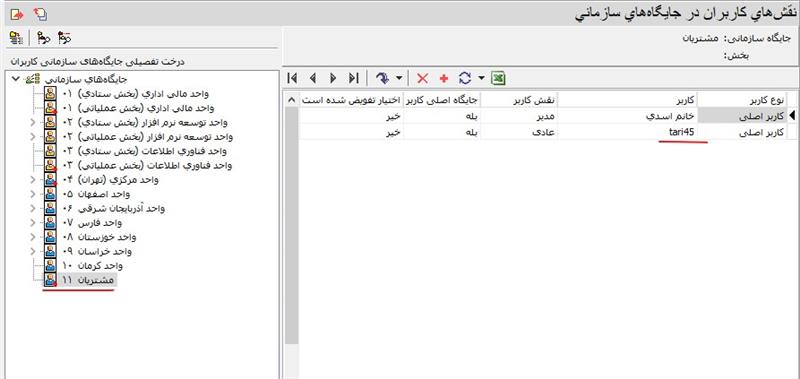
Task: Click the grid's vertical scrollbar up arrow
Action: pyautogui.click(x=291, y=99)
